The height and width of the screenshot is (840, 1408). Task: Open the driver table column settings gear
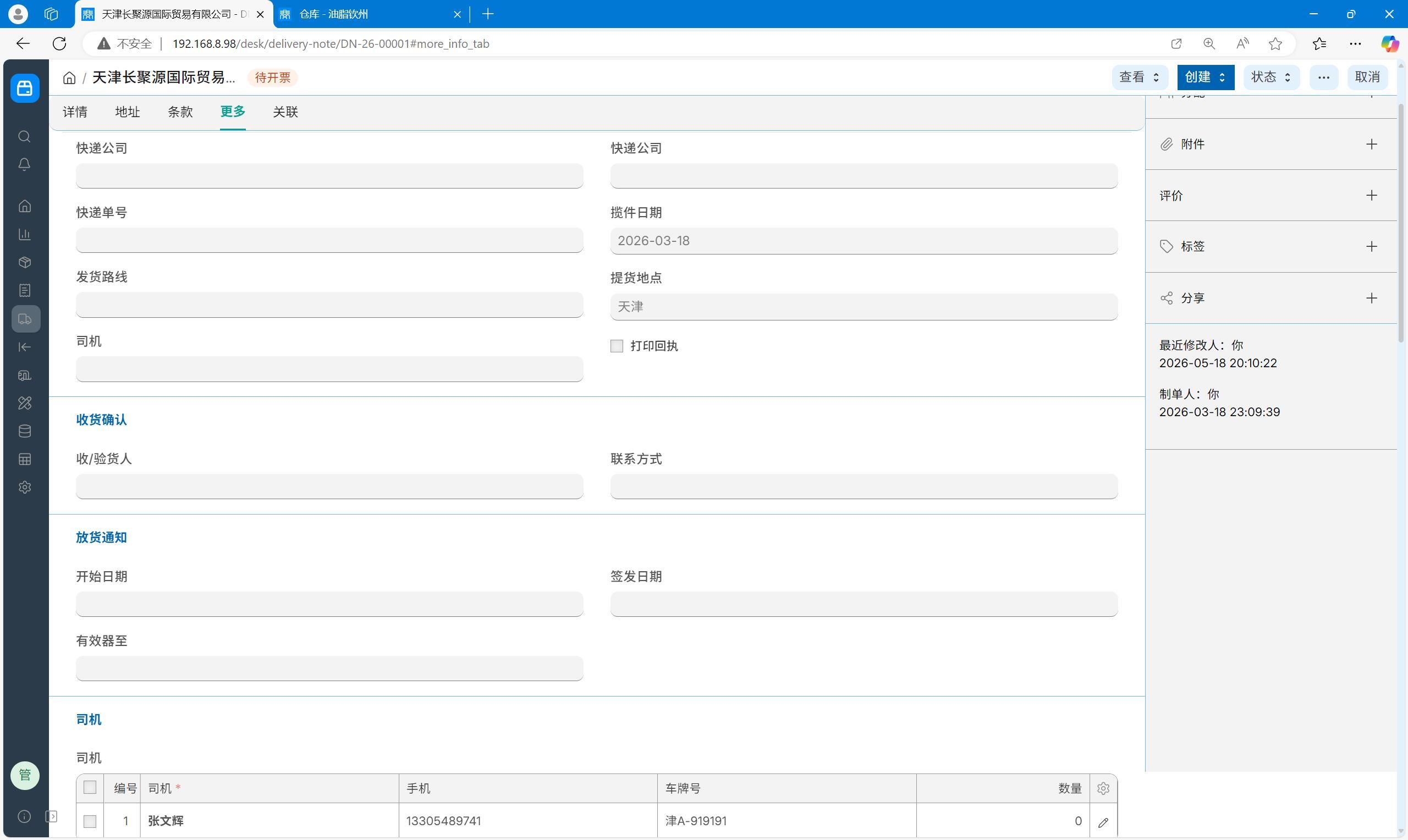[1103, 788]
